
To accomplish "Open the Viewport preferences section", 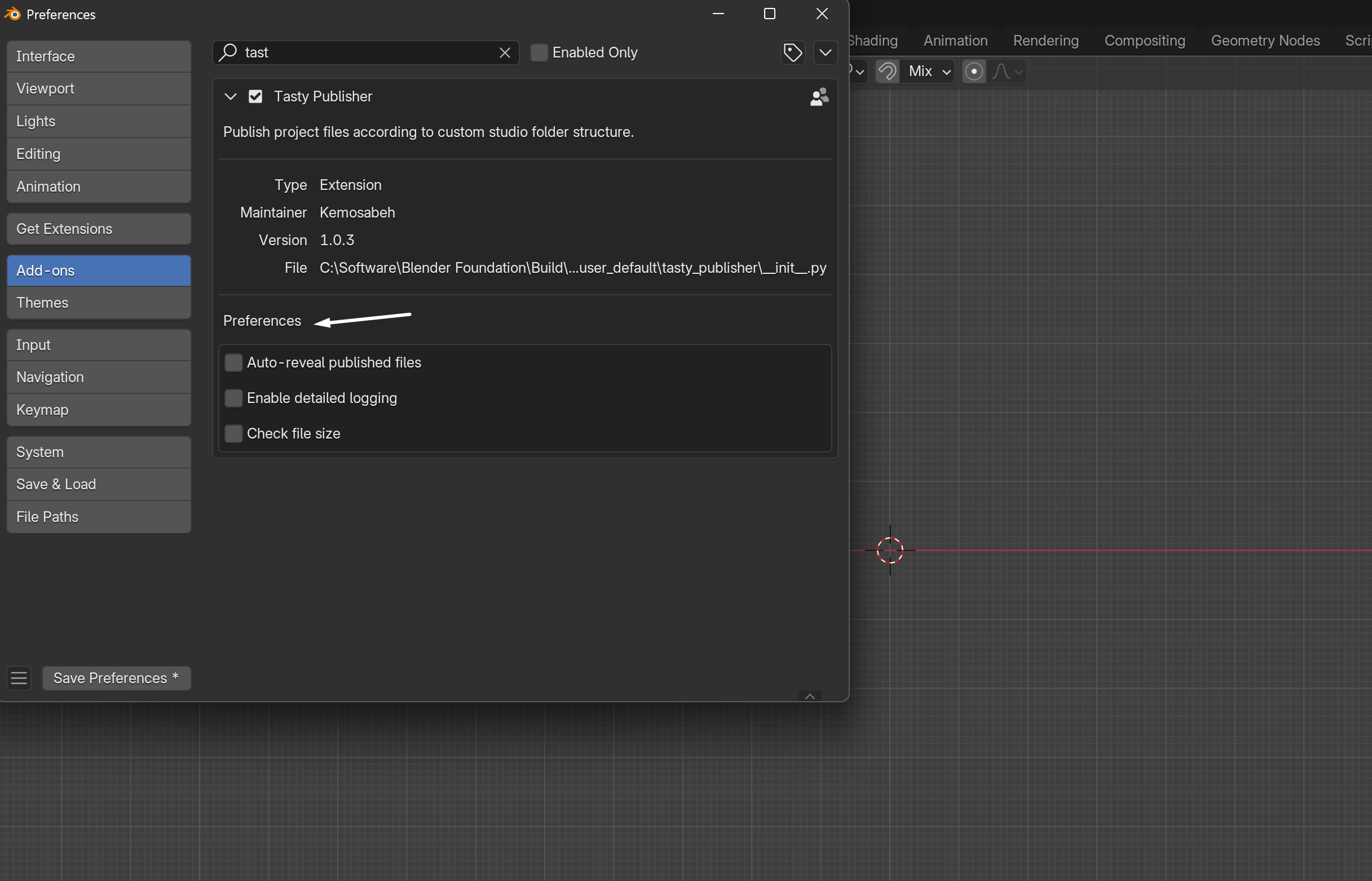I will 99,88.
